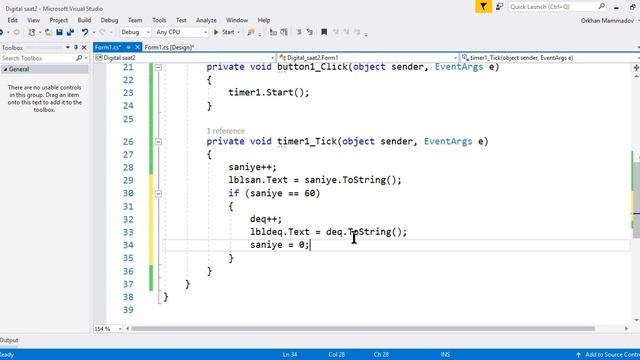Click the 1 reference CodeLens link

(x=226, y=131)
